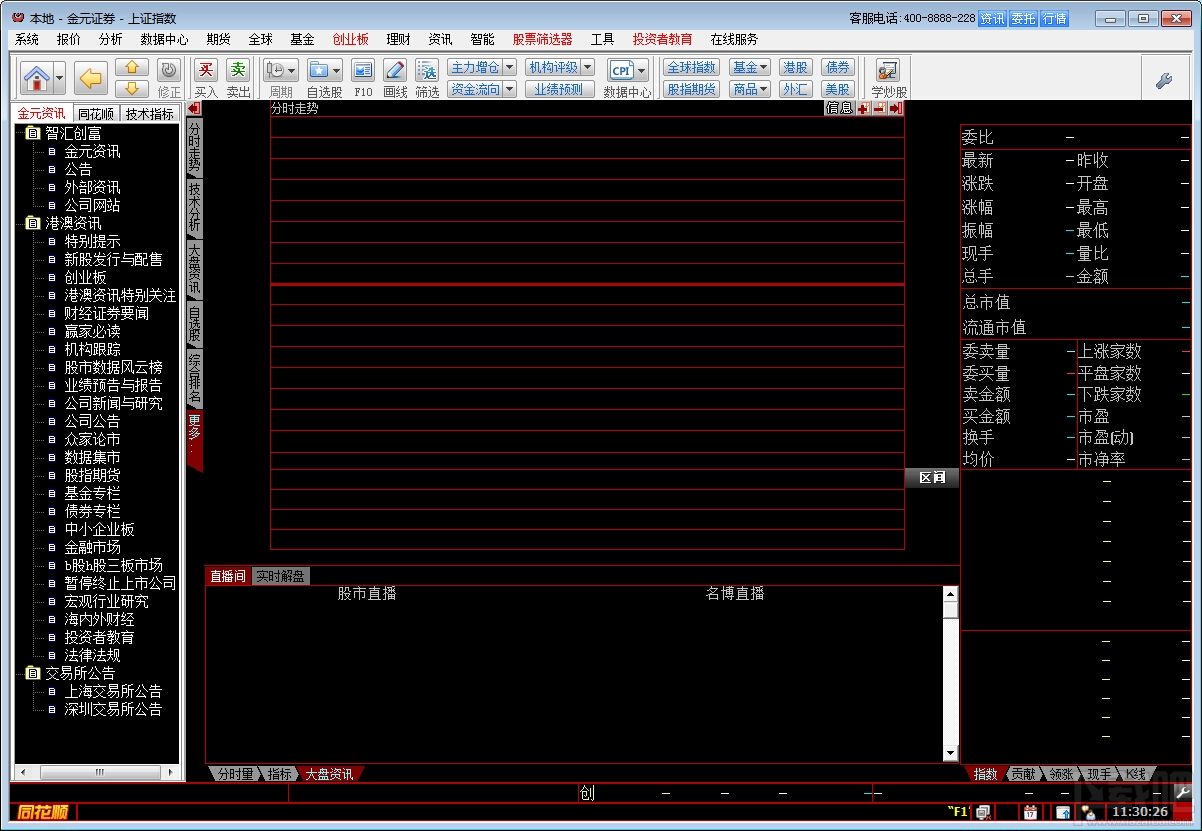Expand the 主力增仓 dropdown arrow

click(509, 67)
